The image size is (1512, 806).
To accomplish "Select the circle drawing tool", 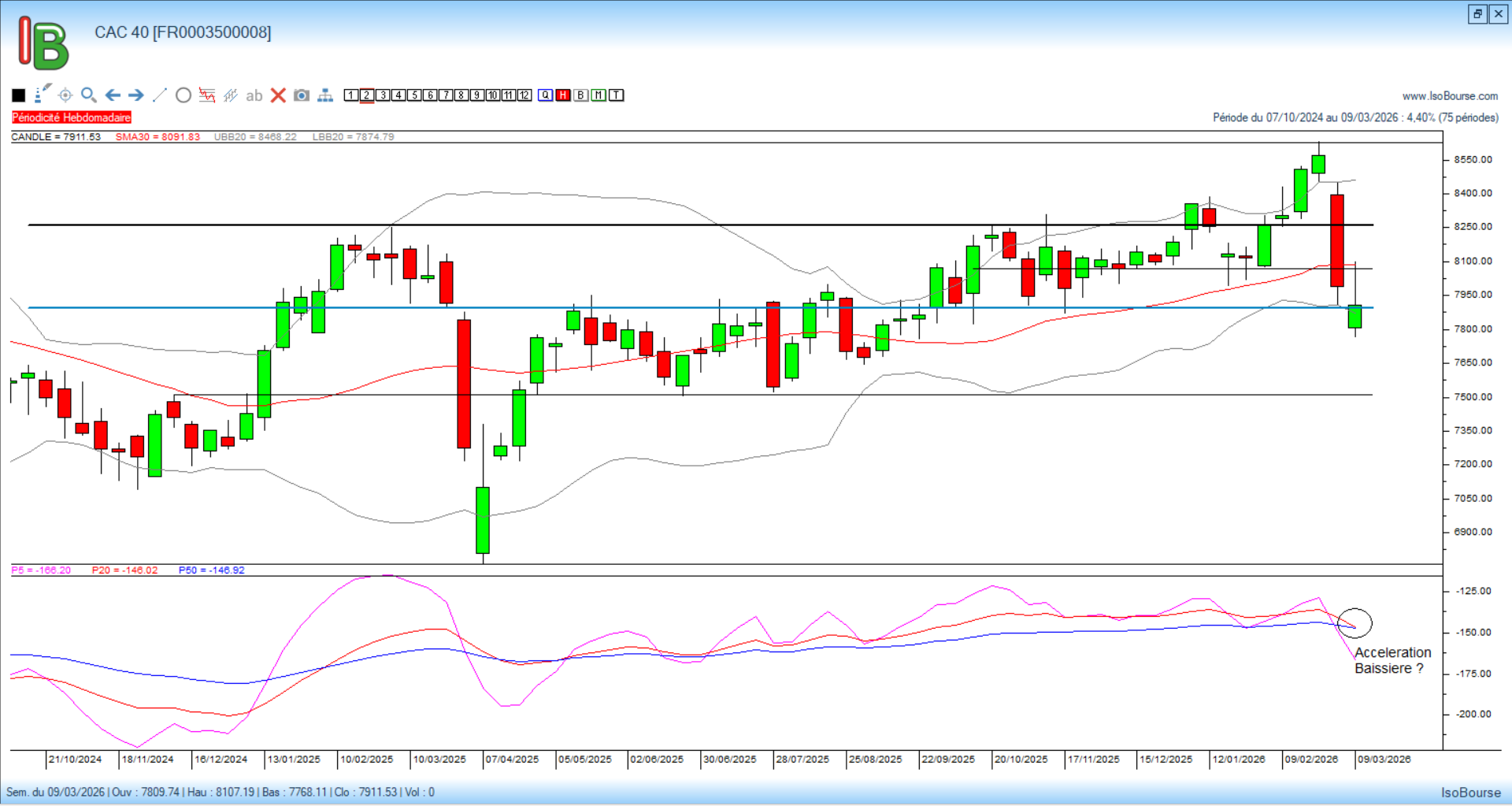I will tap(183, 95).
